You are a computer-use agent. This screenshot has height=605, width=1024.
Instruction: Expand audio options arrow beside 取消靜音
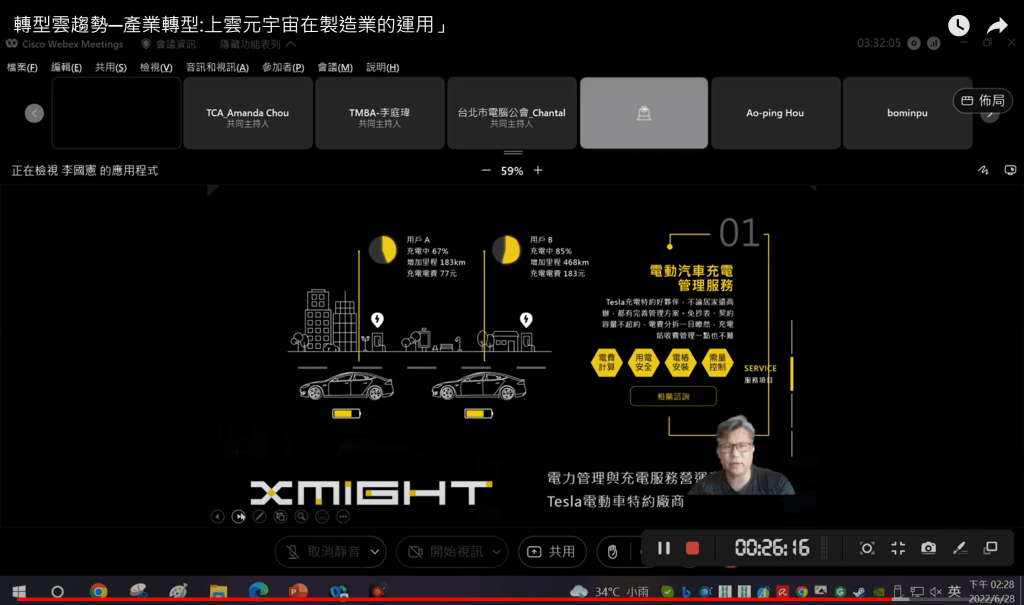(x=375, y=551)
